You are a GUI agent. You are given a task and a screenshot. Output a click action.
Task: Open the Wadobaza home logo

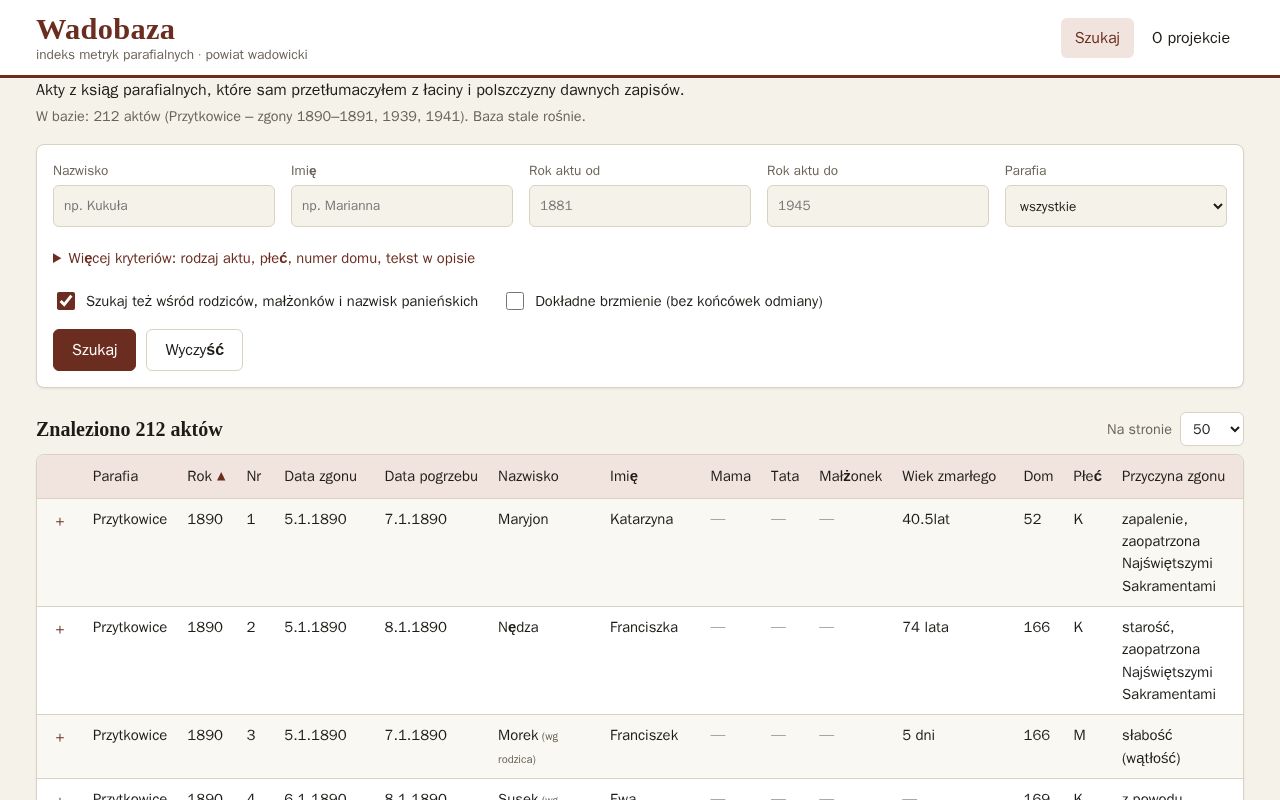(105, 29)
